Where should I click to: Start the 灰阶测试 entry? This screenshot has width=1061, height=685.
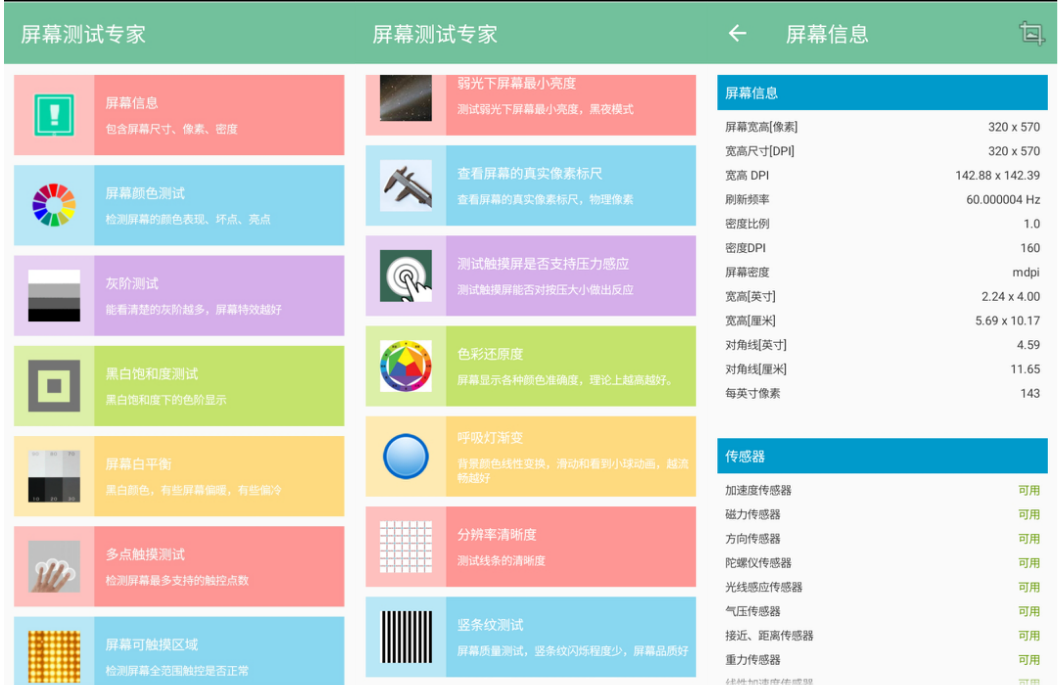click(179, 295)
